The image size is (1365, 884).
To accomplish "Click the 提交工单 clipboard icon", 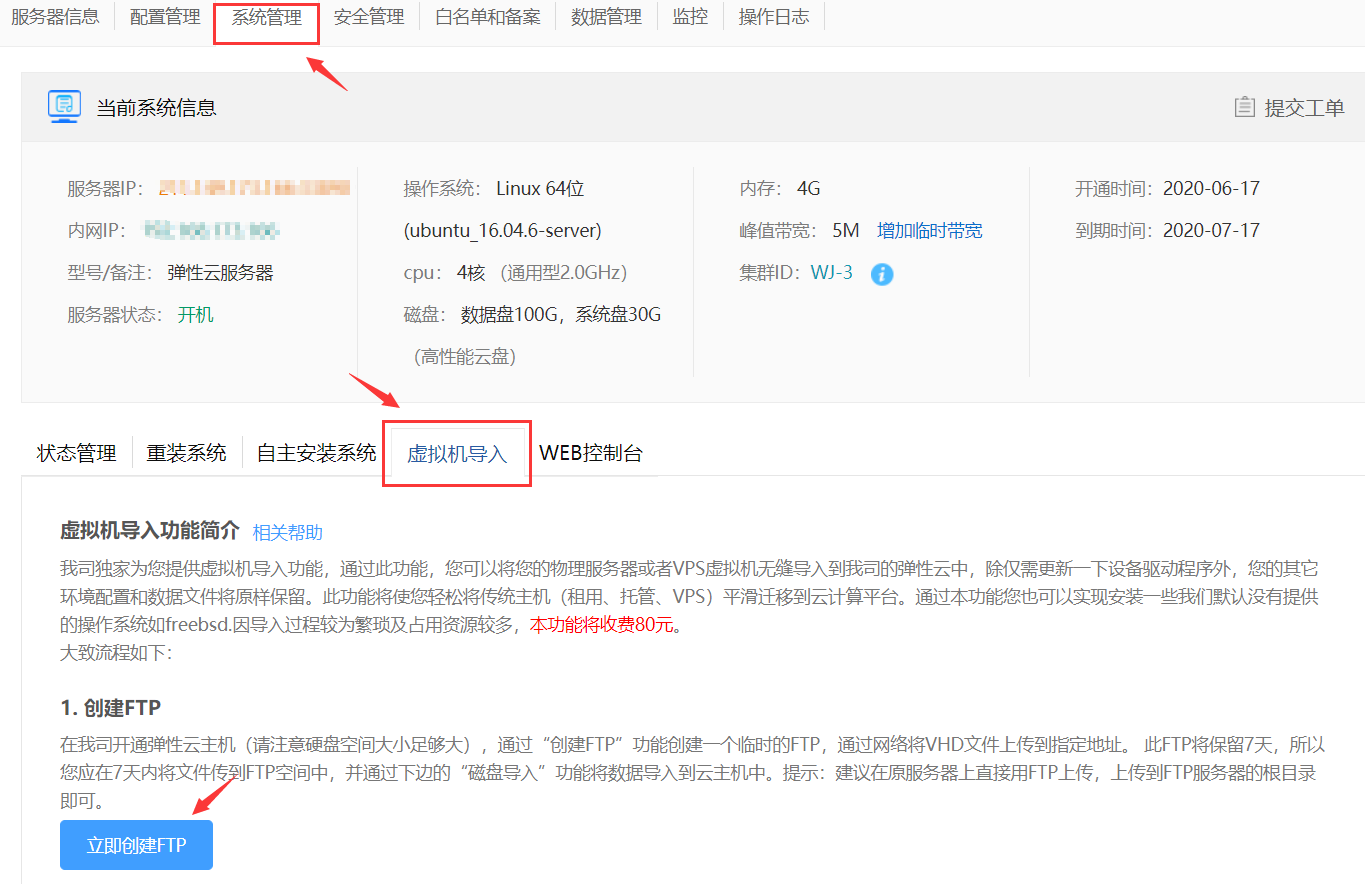I will point(1244,107).
